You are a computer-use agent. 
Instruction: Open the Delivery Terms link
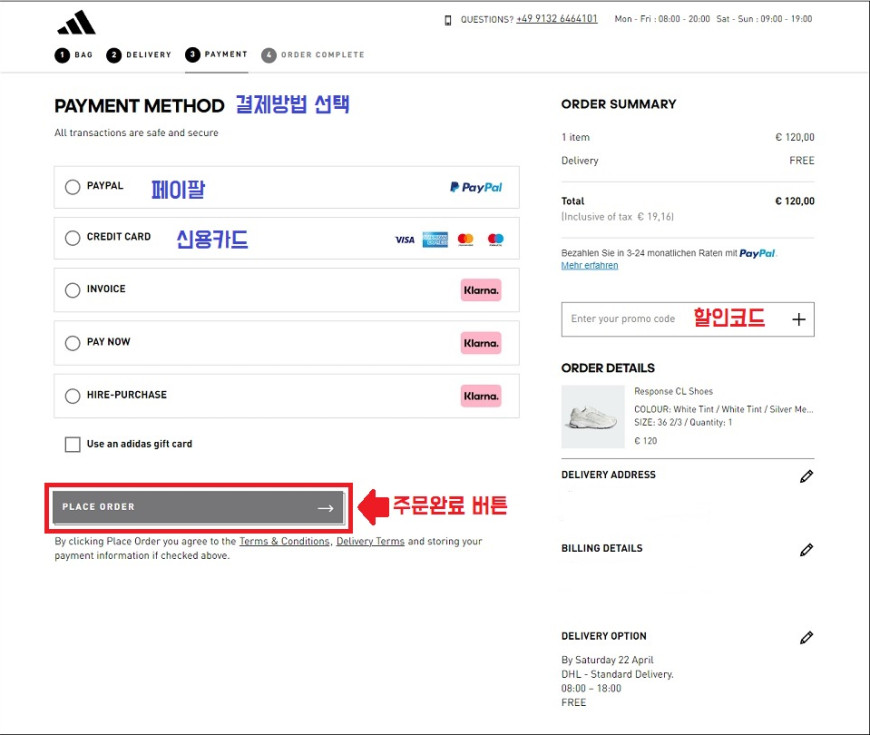[x=370, y=541]
